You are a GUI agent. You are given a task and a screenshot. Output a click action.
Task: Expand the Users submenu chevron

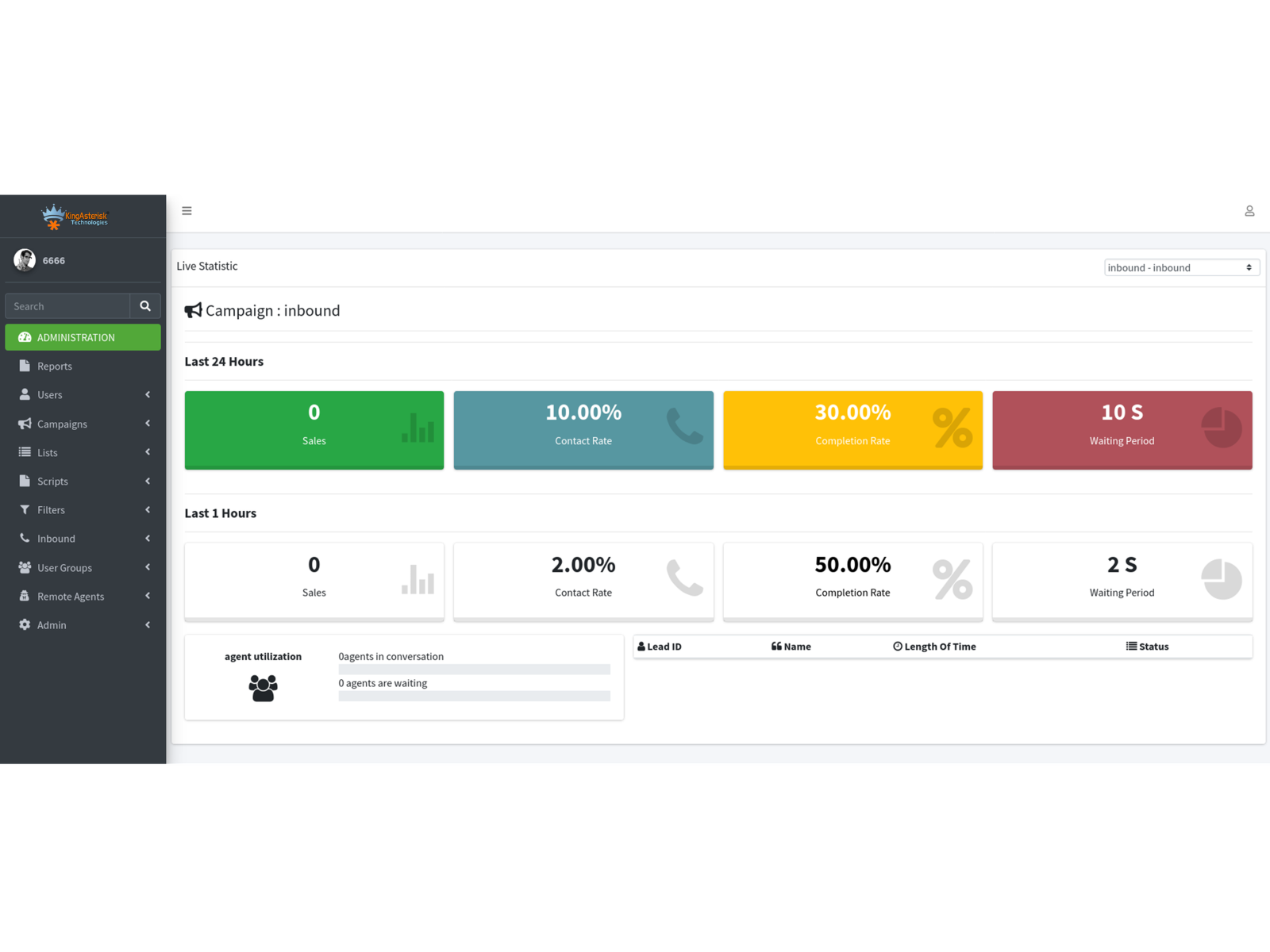pyautogui.click(x=148, y=395)
